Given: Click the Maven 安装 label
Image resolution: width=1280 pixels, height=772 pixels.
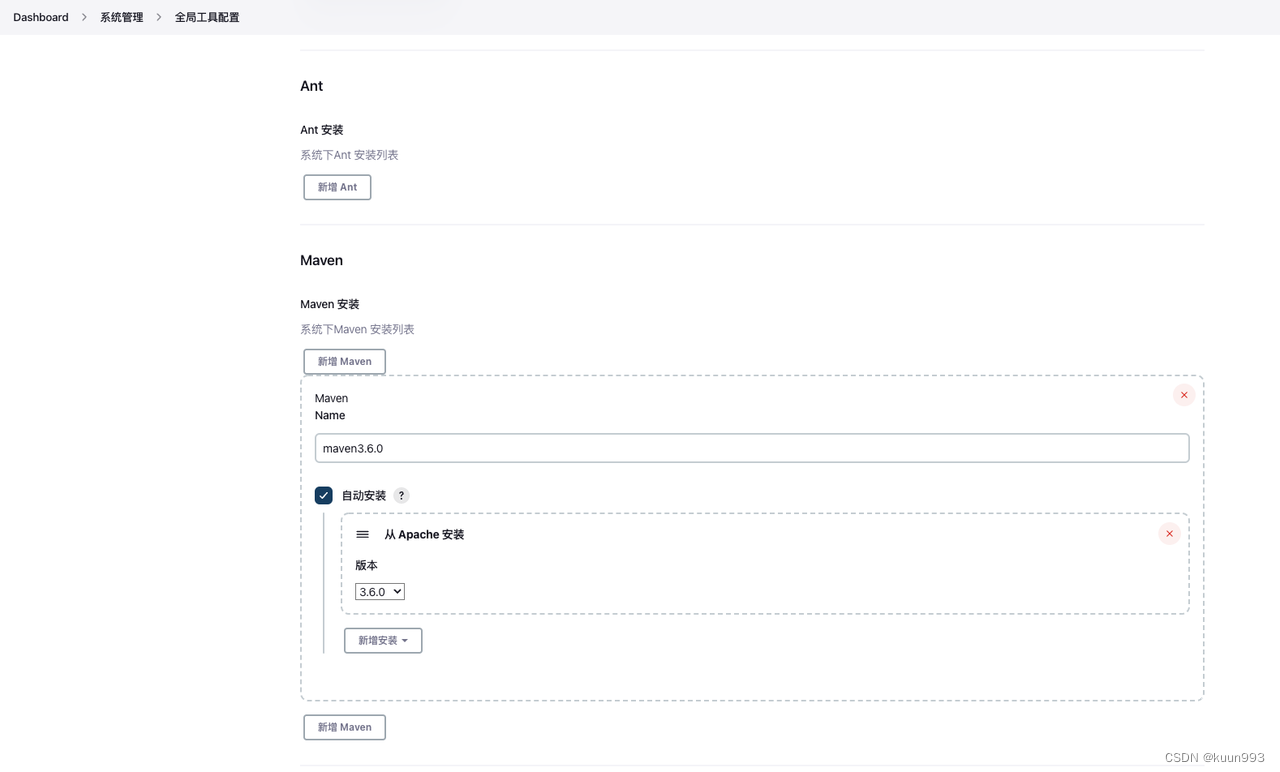Looking at the screenshot, I should (329, 304).
